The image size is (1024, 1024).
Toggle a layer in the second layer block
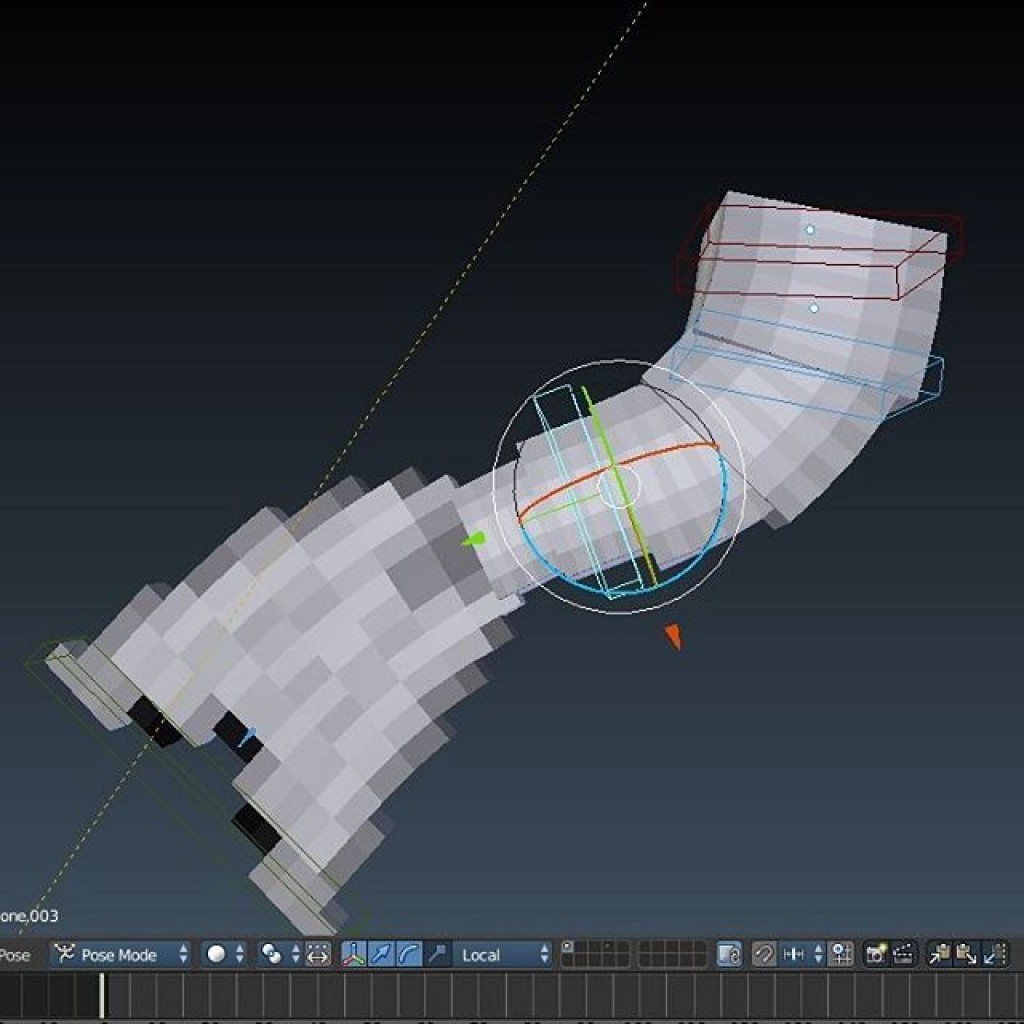(650, 948)
